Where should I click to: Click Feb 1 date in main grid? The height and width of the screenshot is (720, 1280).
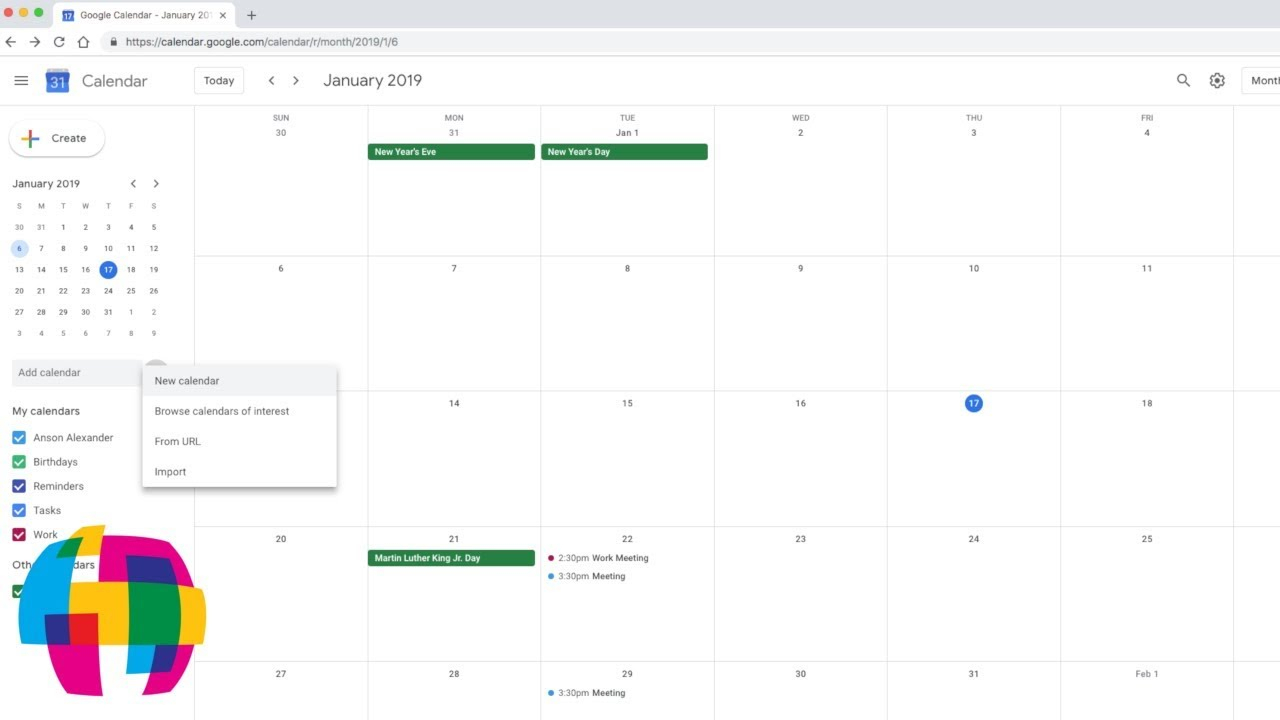[x=1147, y=674]
